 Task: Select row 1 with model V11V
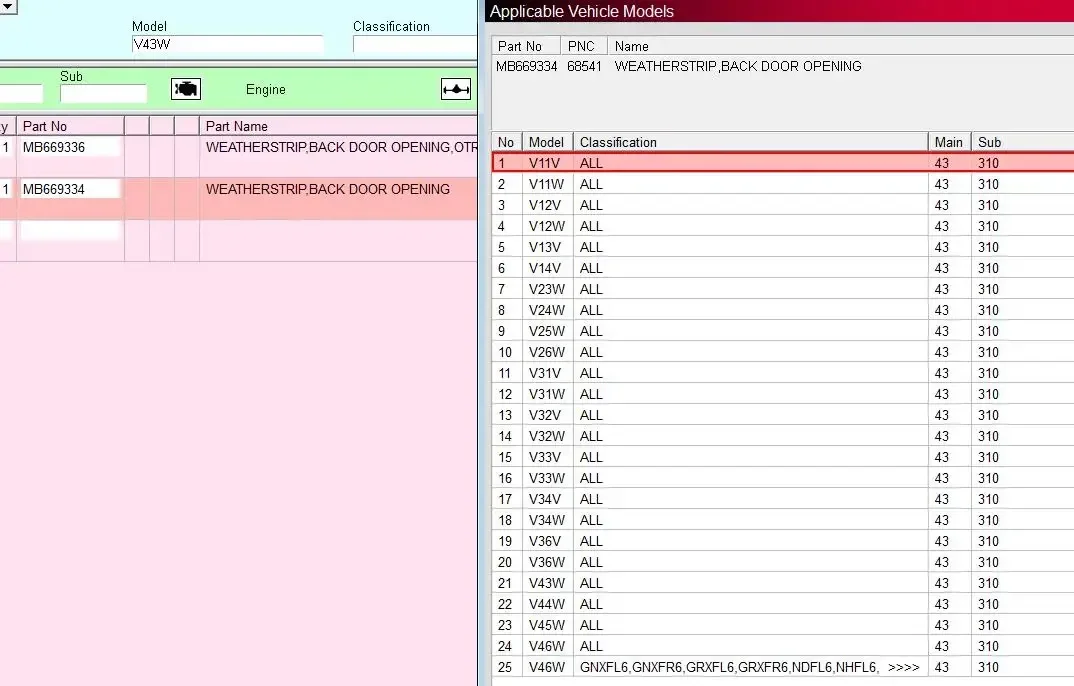click(x=783, y=163)
